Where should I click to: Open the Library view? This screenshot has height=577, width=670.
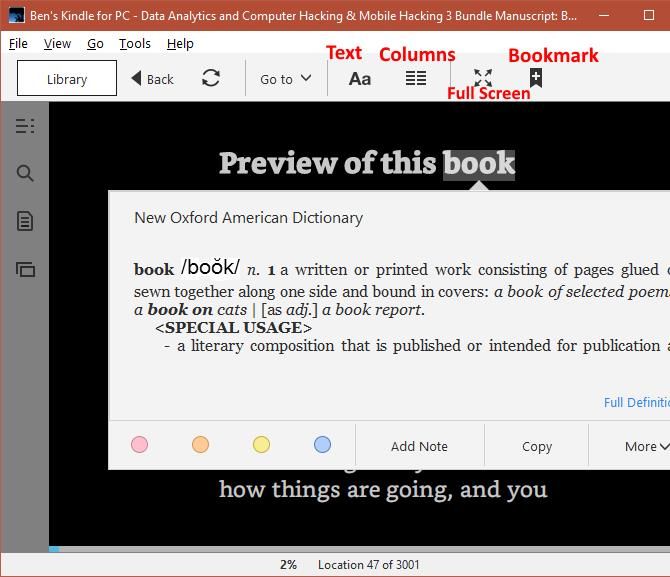pyautogui.click(x=67, y=78)
